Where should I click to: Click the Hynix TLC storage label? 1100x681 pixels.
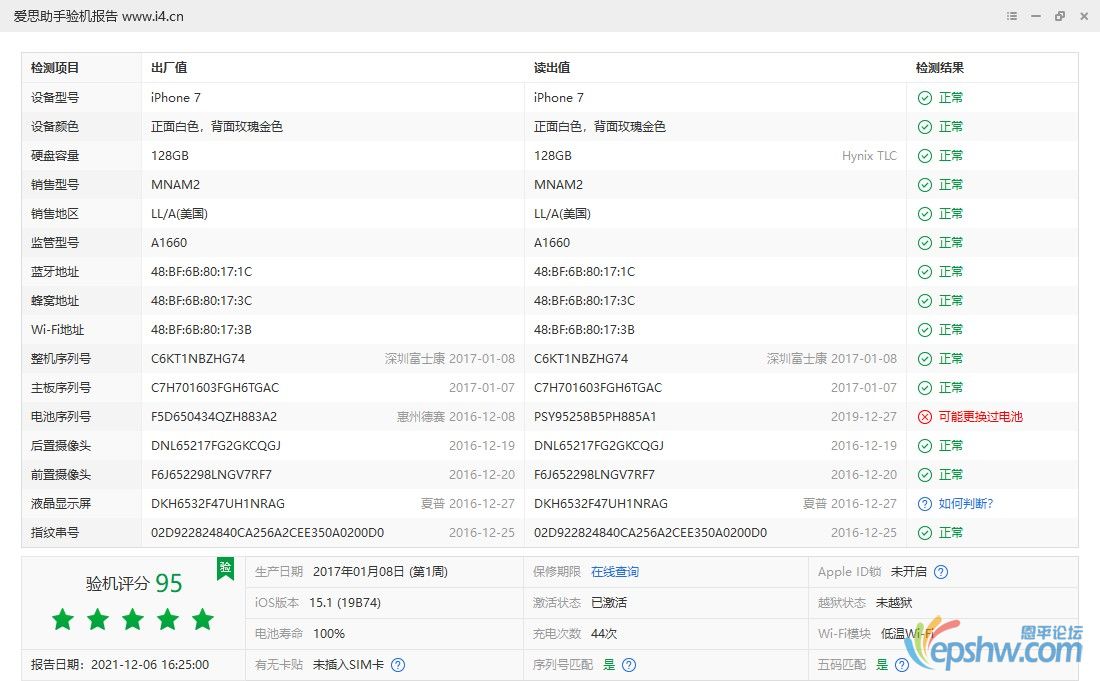coord(869,156)
